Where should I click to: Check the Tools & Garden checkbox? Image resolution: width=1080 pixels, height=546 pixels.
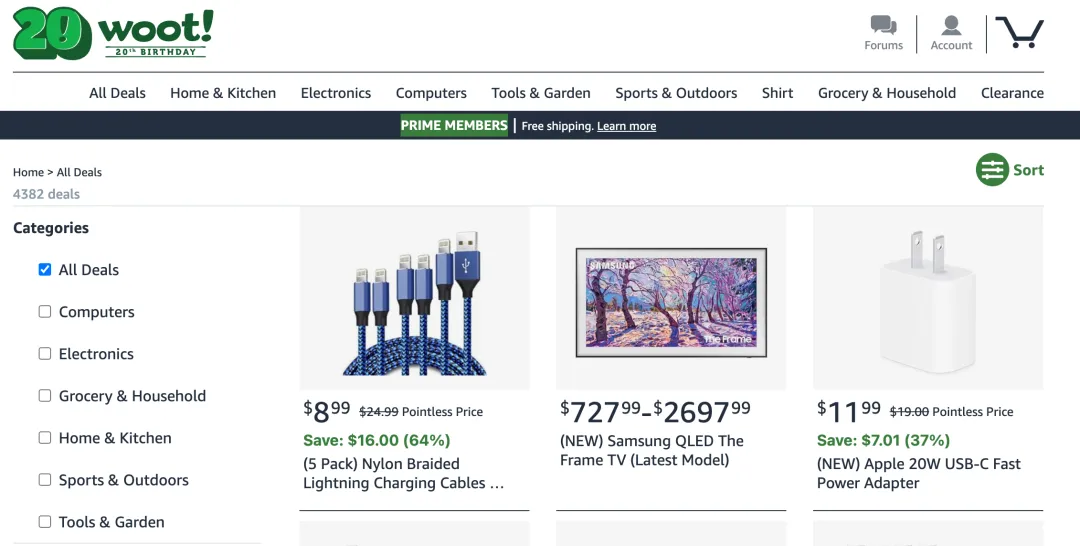tap(45, 521)
